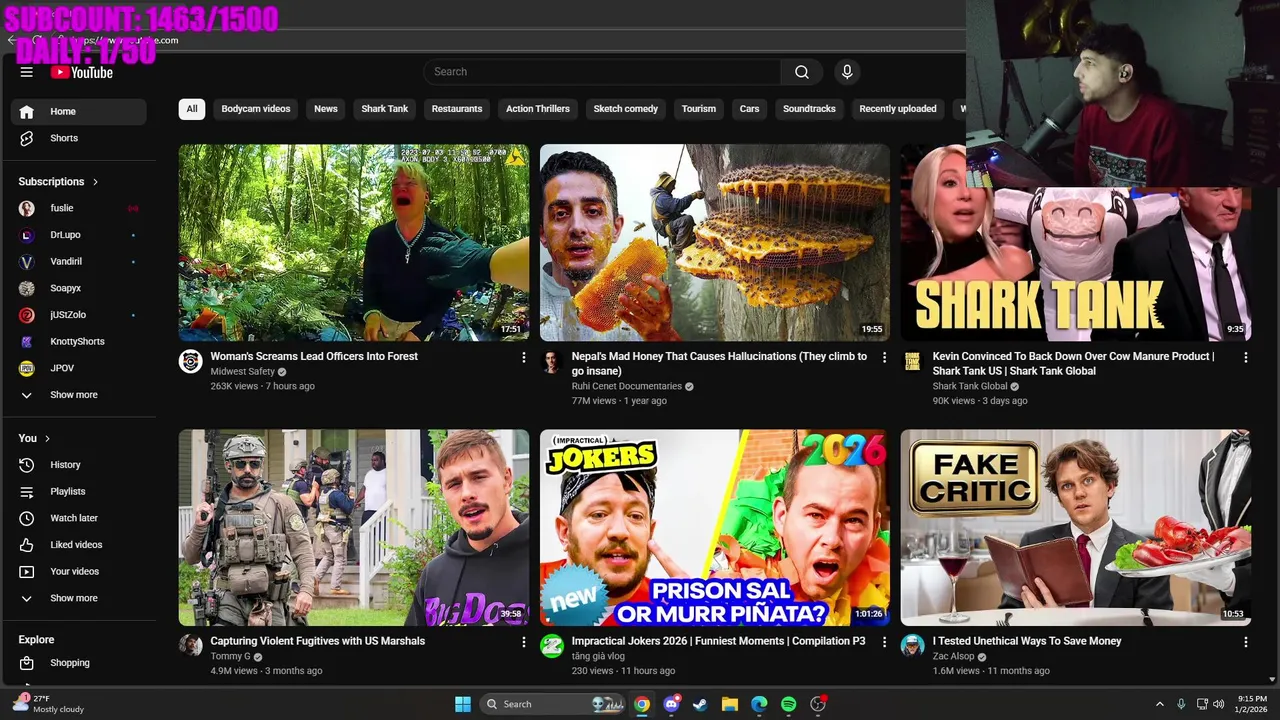Open Your videos
This screenshot has height=720, width=1280.
[x=79, y=571]
